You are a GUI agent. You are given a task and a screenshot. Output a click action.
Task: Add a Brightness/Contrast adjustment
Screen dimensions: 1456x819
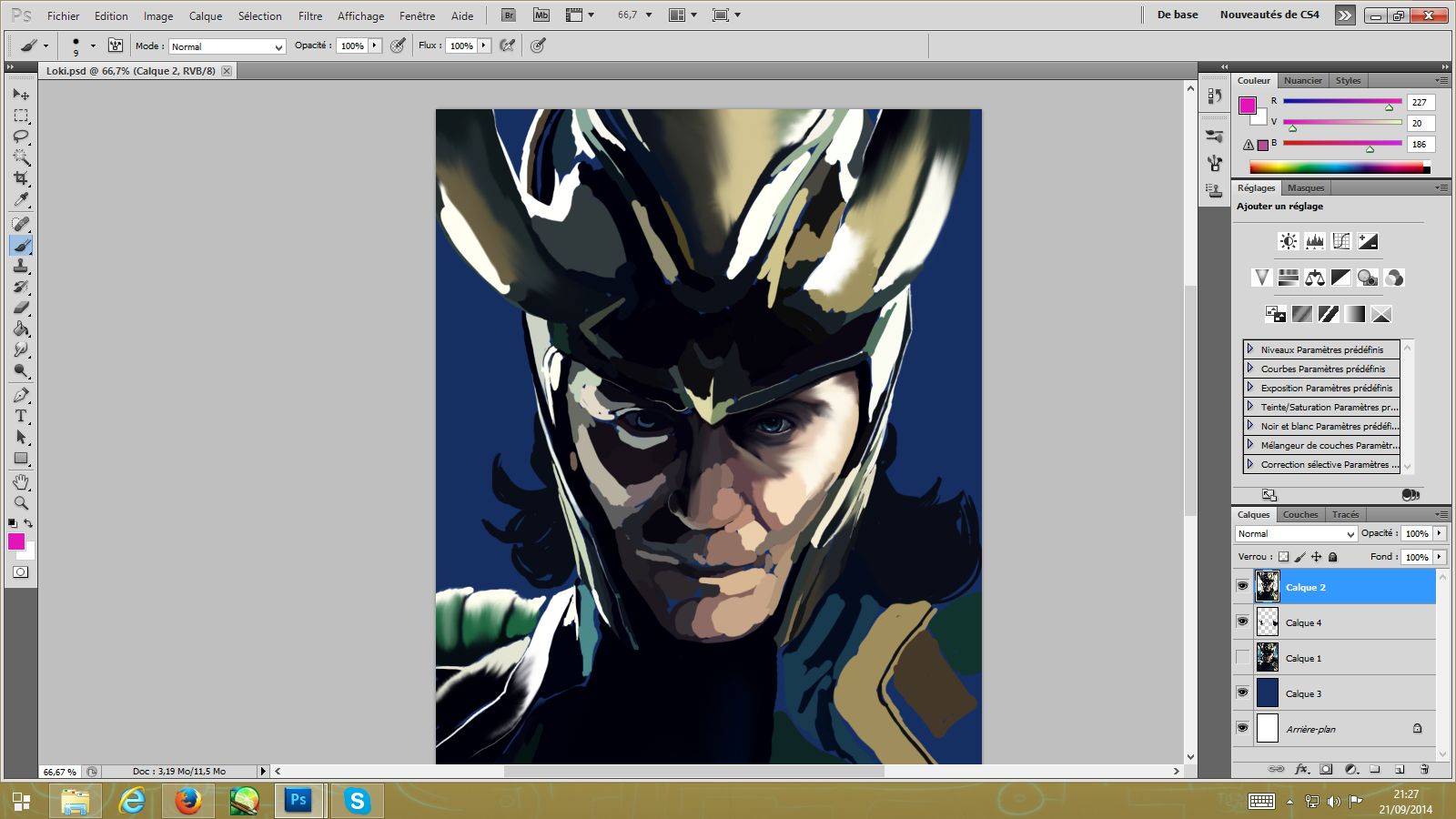(x=1288, y=241)
